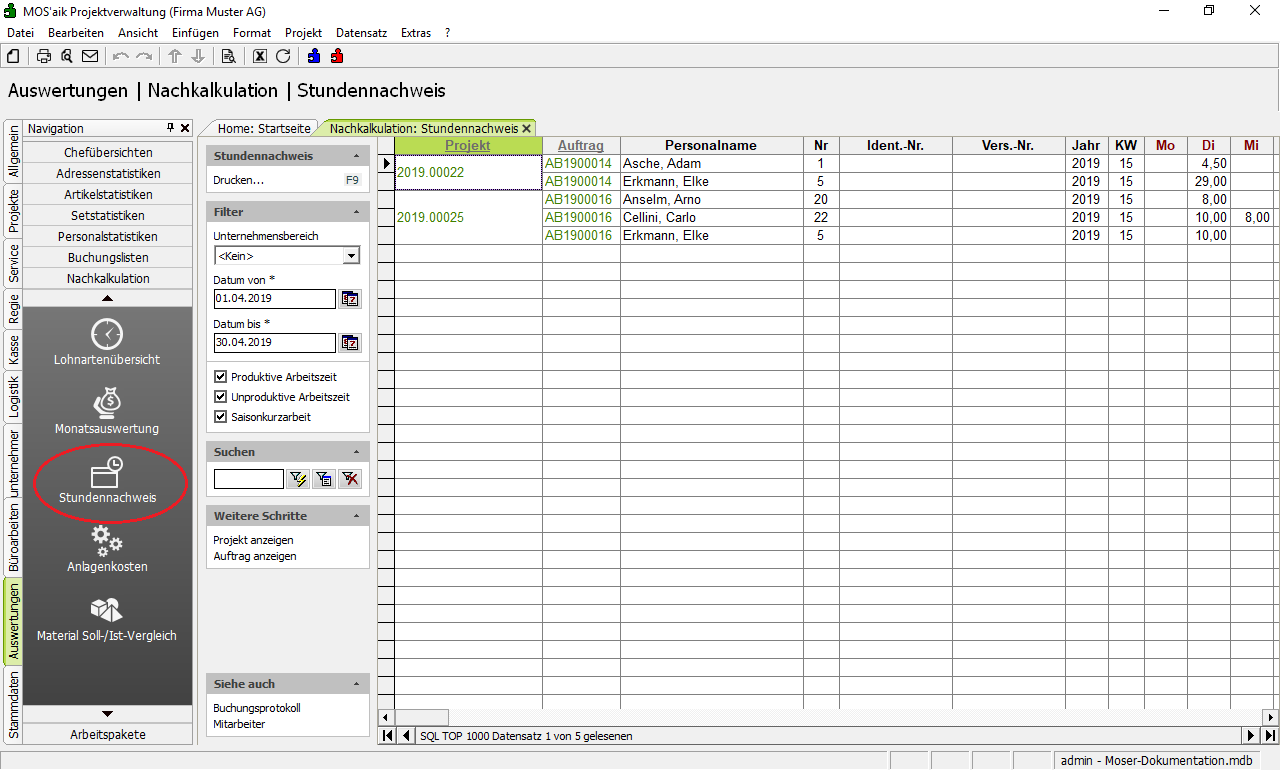Uncheck Produktive Arbeitszeit checkbox
This screenshot has height=770, width=1280.
point(221,377)
